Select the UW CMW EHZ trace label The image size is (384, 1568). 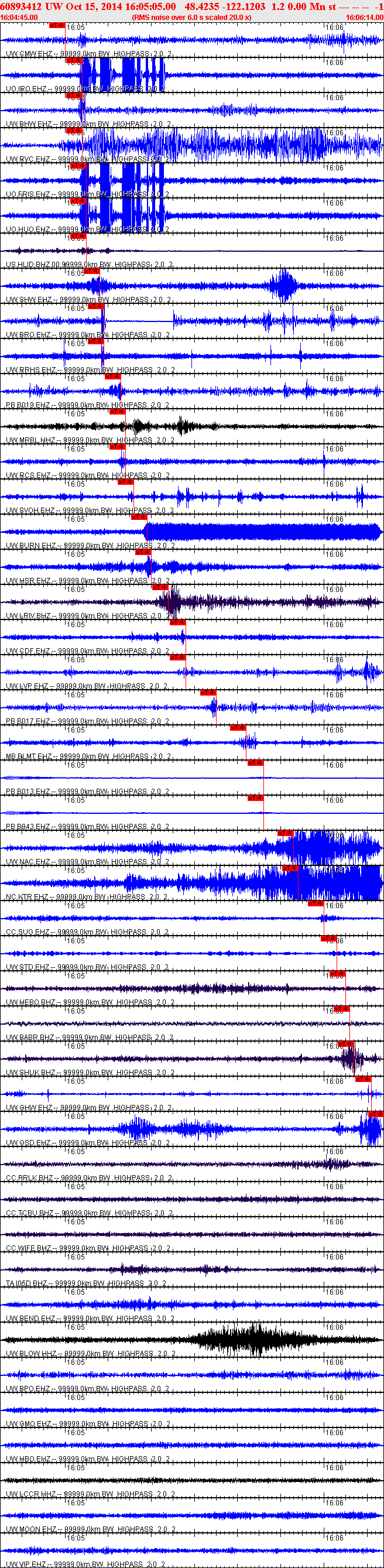click(x=88, y=54)
